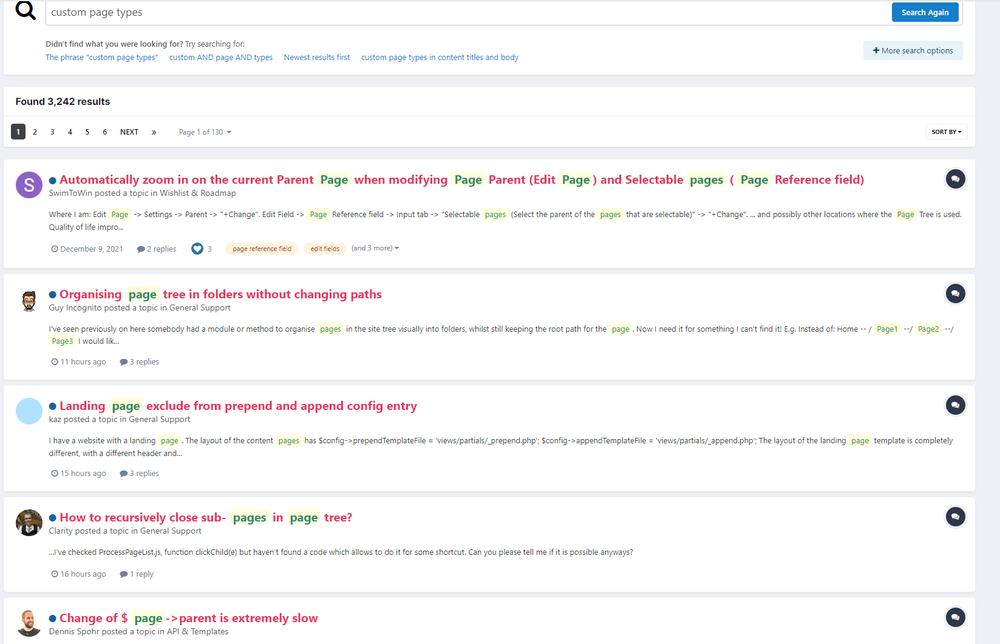Image resolution: width=1000 pixels, height=644 pixels.
Task: Click the heart reaction icon with 3 likes
Action: (197, 249)
